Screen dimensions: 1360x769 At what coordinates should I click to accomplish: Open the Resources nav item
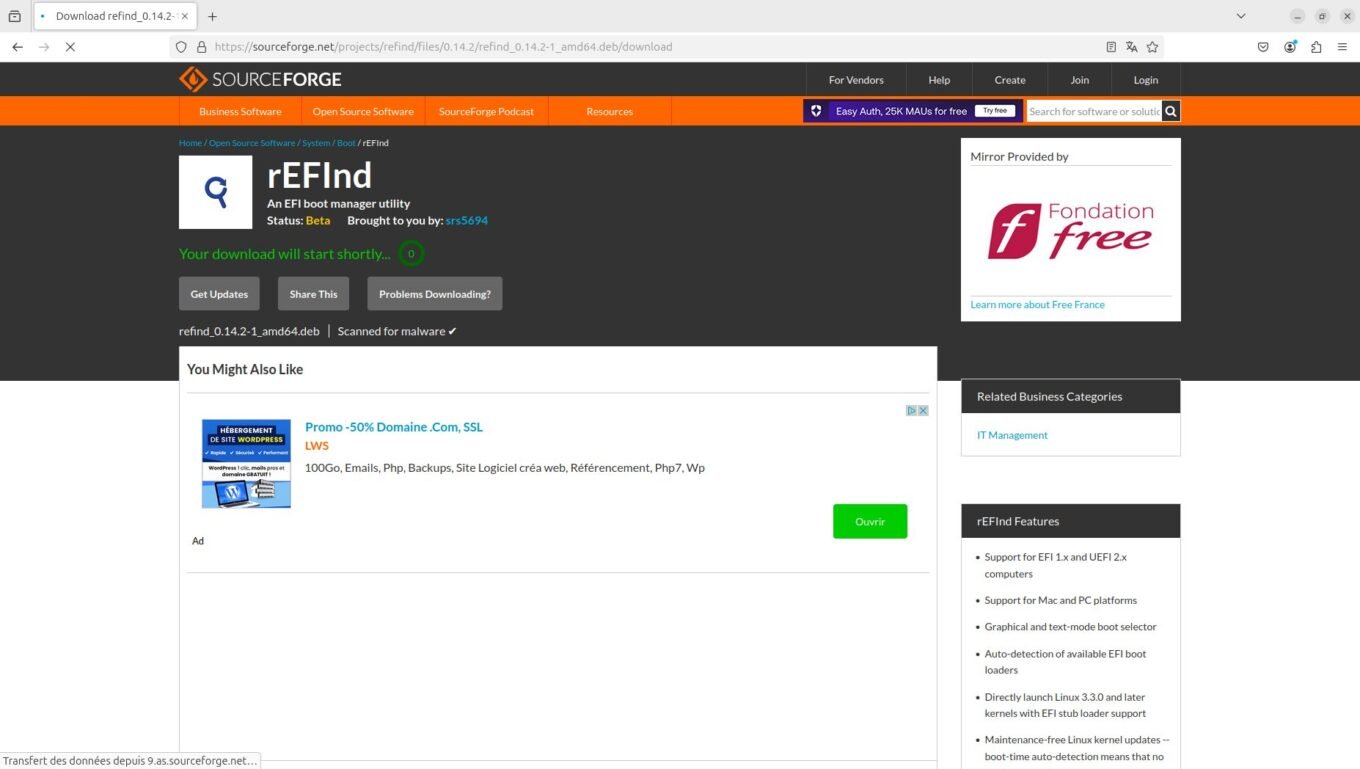610,111
